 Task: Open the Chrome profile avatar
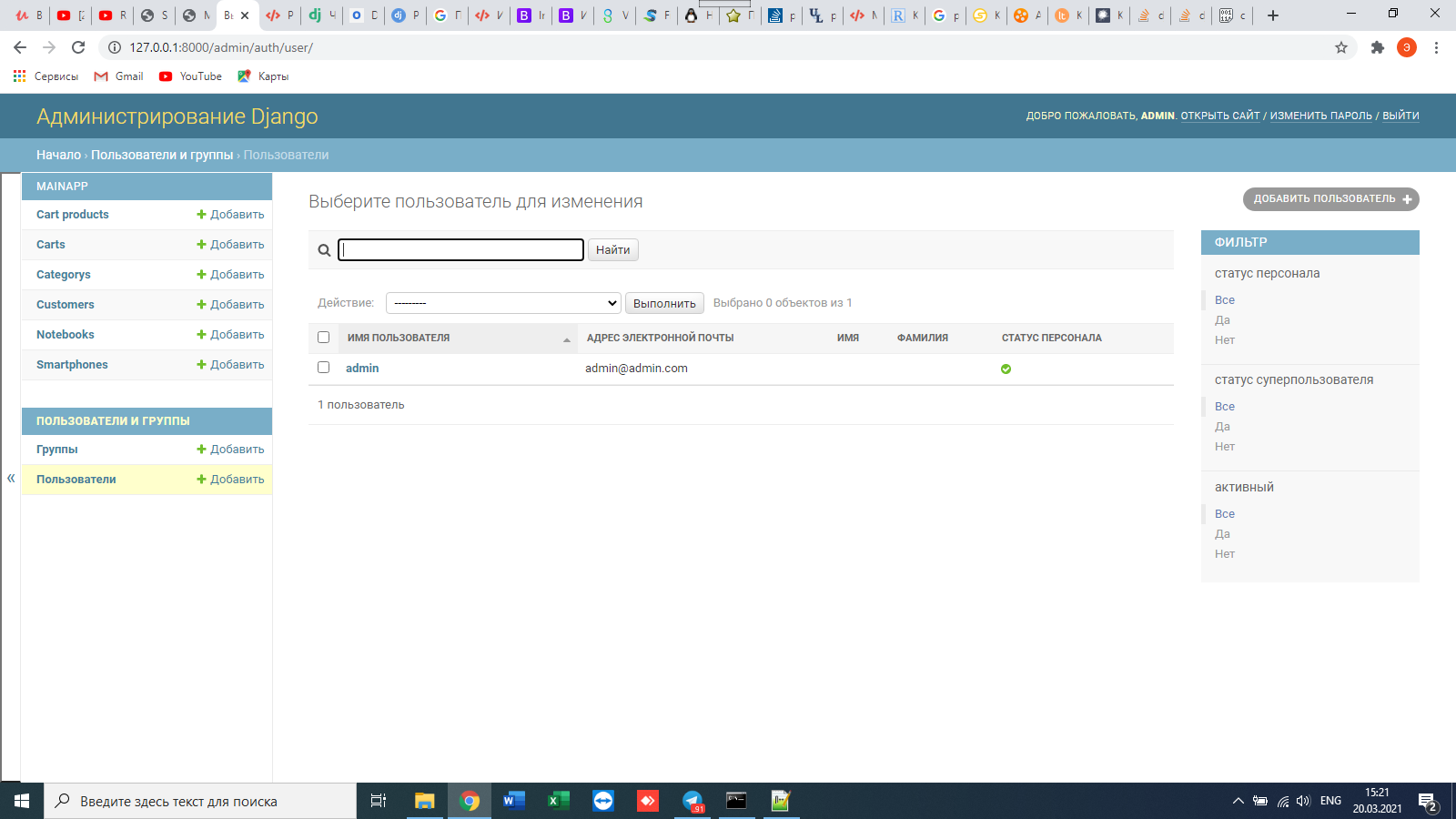point(1407,47)
